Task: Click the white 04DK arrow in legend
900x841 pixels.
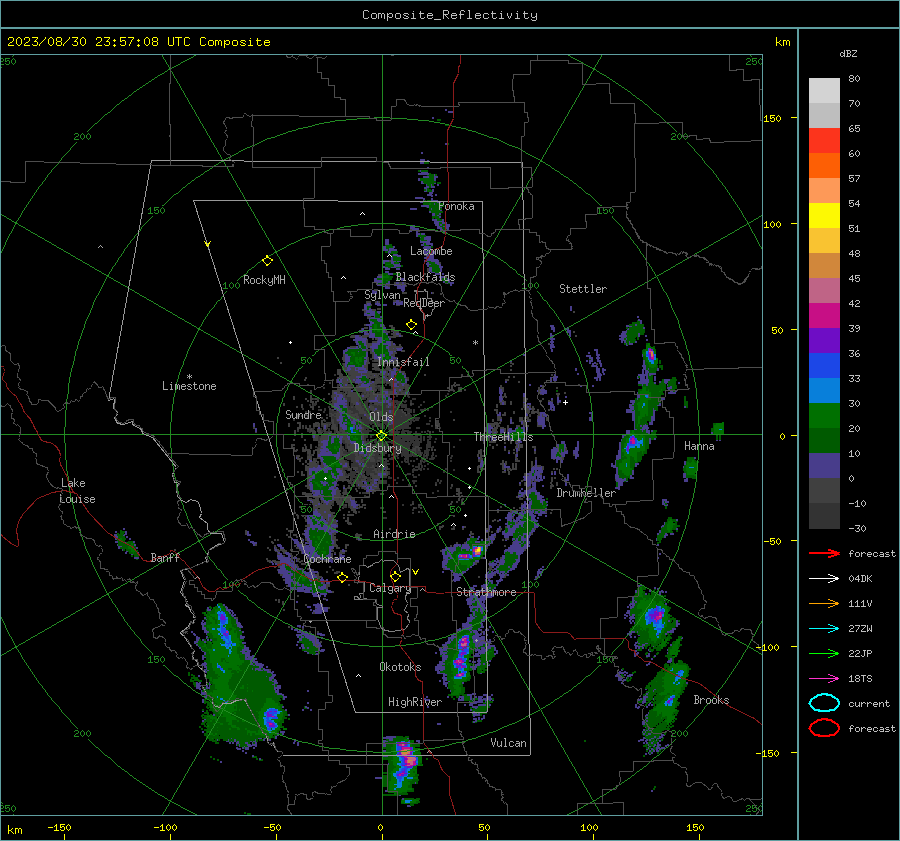Action: tap(824, 578)
